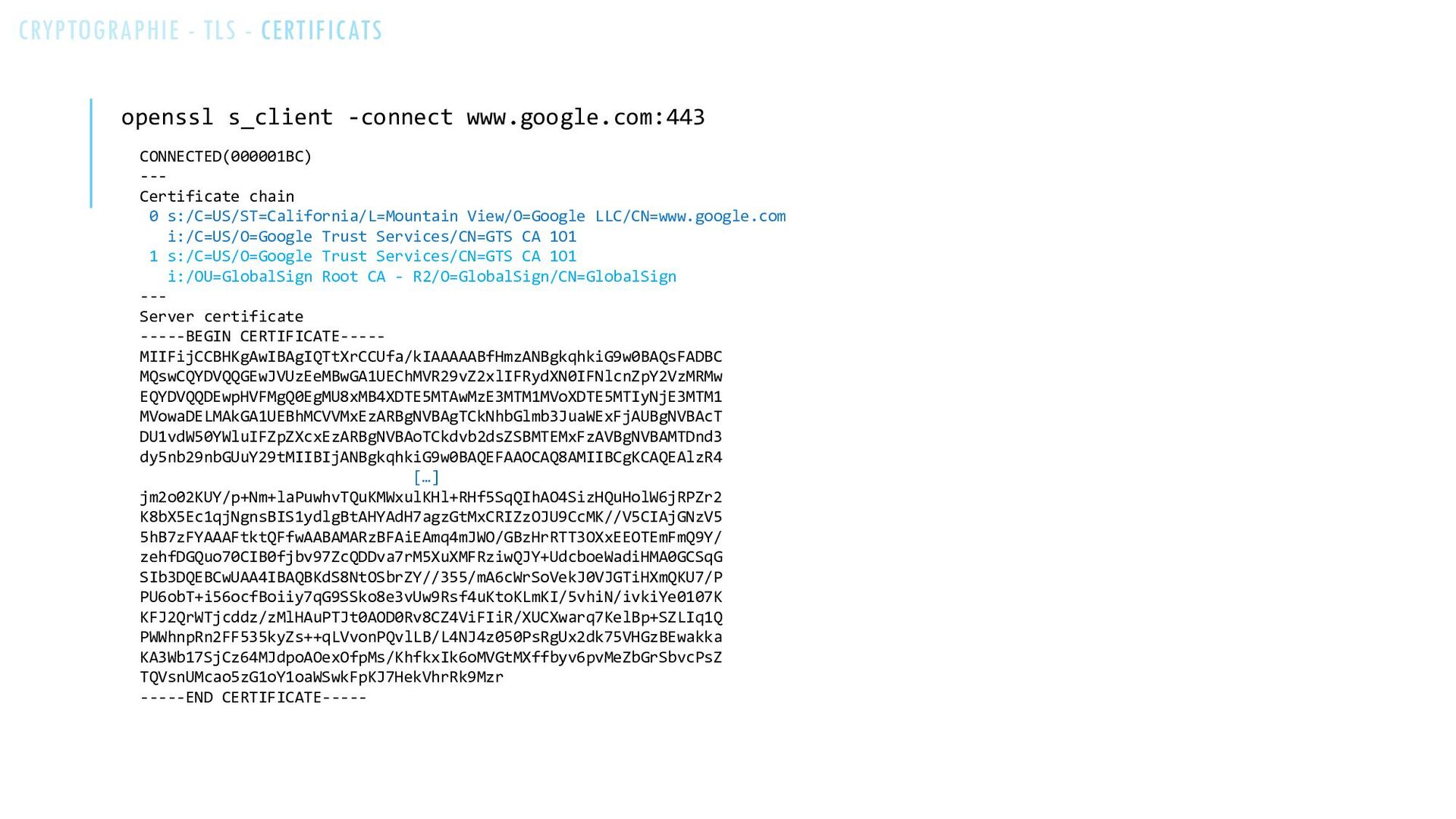Click the word CERTIFICATS in the header
Viewport: 1456px width, 819px height.
pyautogui.click(x=322, y=30)
